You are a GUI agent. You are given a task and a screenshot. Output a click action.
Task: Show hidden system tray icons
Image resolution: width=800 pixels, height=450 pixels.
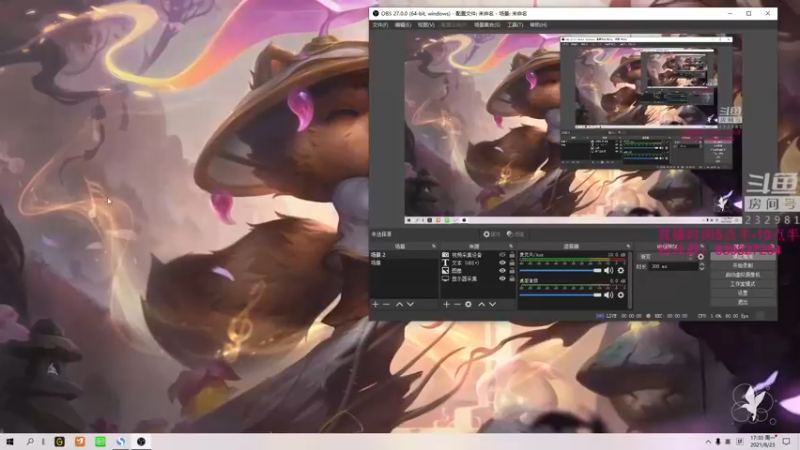(x=708, y=442)
